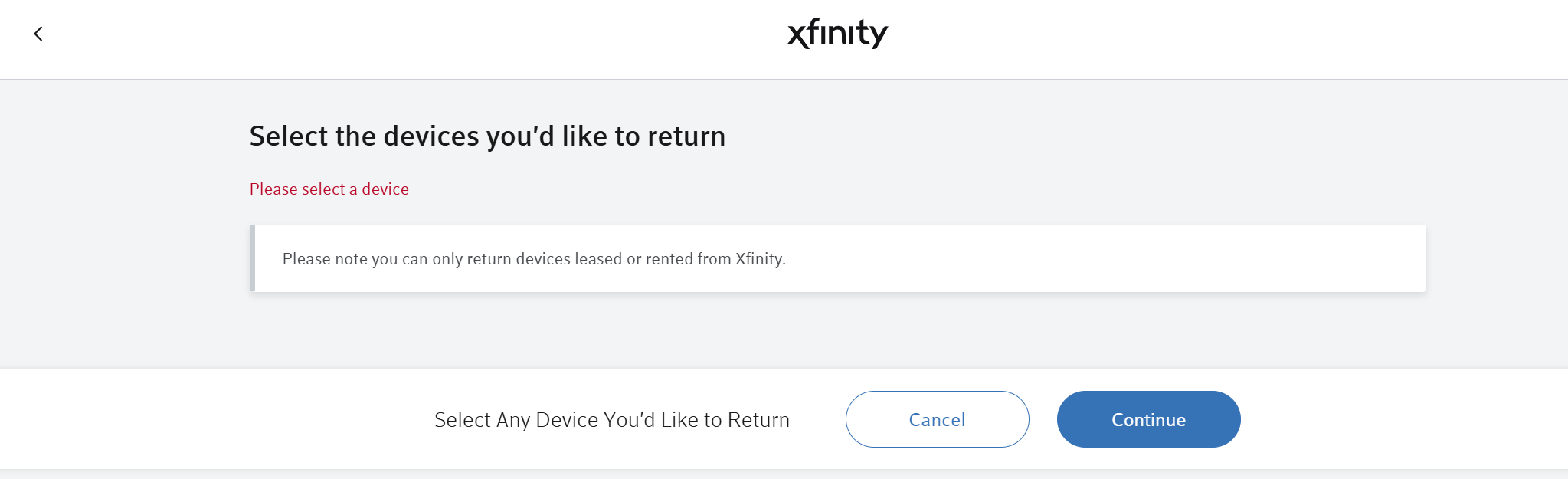Click the note about leased or rented devices
This screenshot has height=479, width=1568.
(534, 259)
